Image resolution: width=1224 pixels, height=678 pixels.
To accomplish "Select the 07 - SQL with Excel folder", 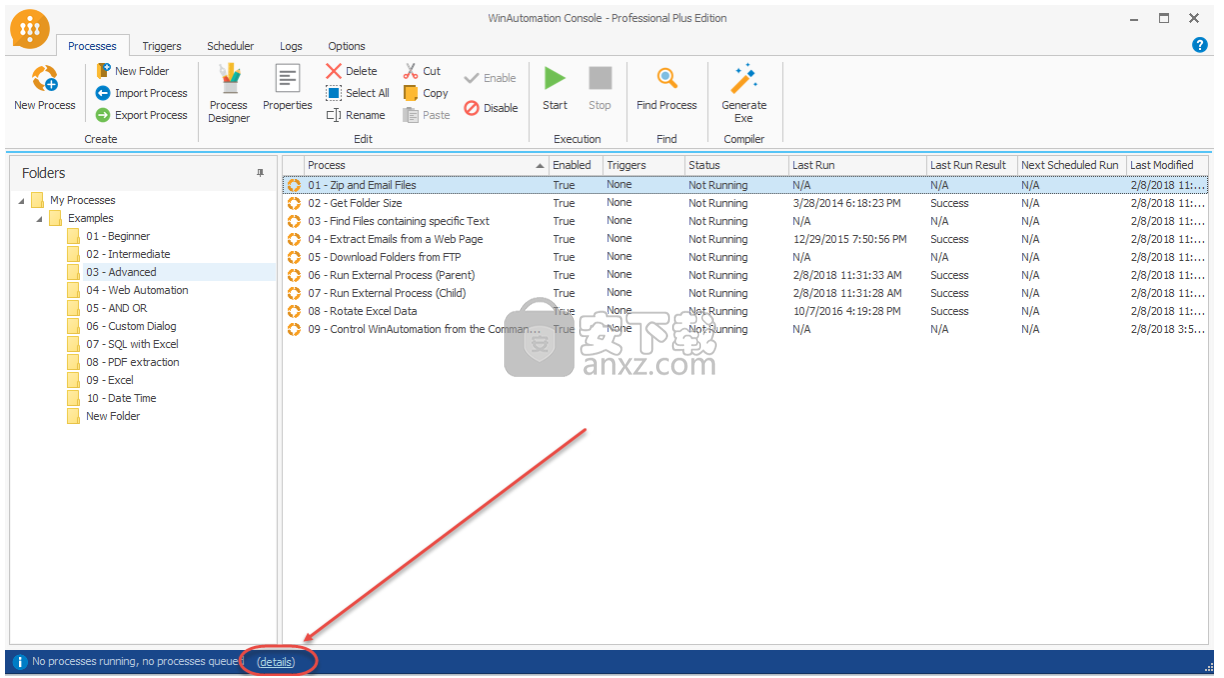I will [x=132, y=344].
